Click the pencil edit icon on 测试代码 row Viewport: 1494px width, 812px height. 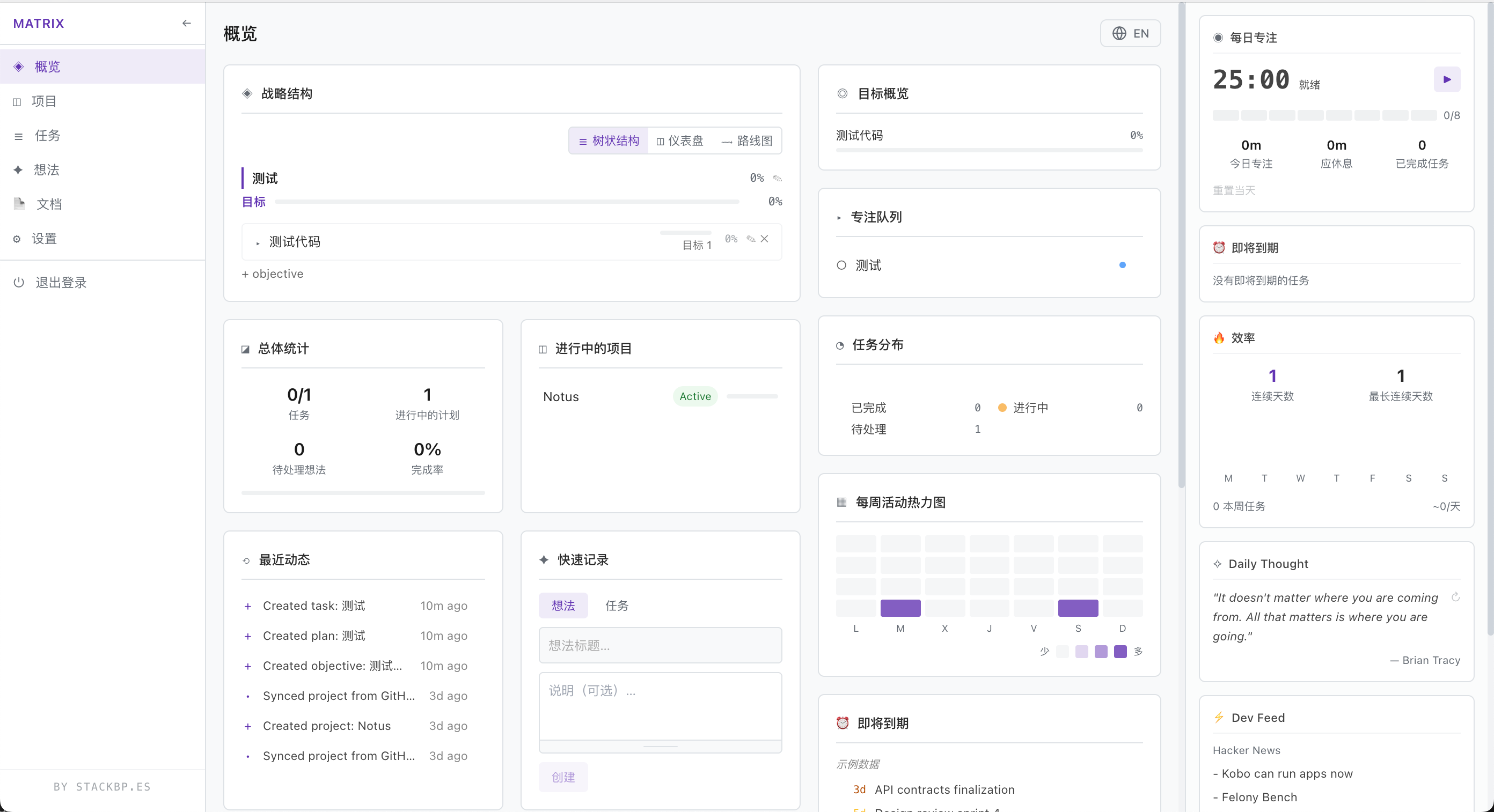point(750,239)
